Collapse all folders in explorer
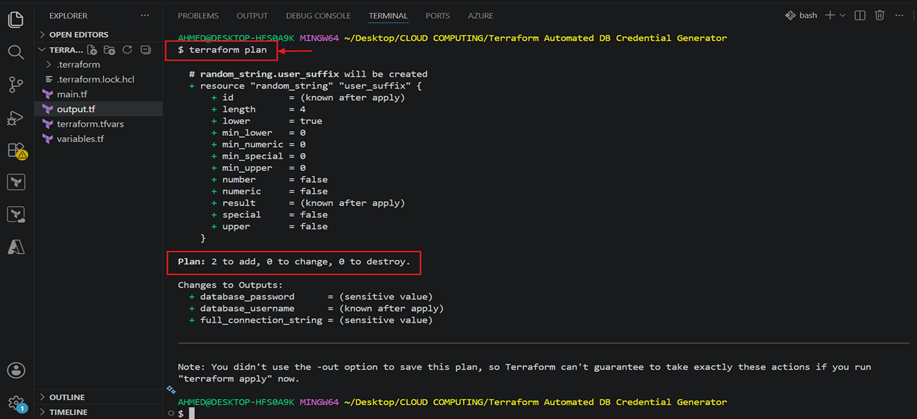 pyautogui.click(x=146, y=50)
